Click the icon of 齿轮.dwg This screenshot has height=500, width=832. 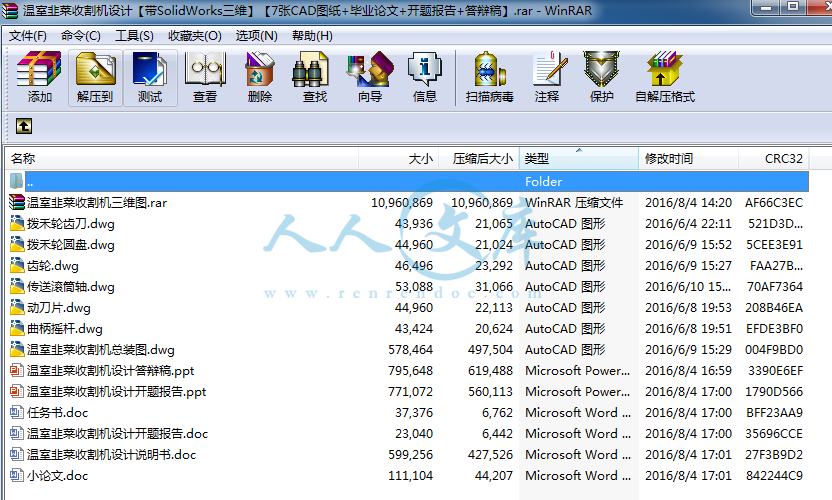(16, 265)
